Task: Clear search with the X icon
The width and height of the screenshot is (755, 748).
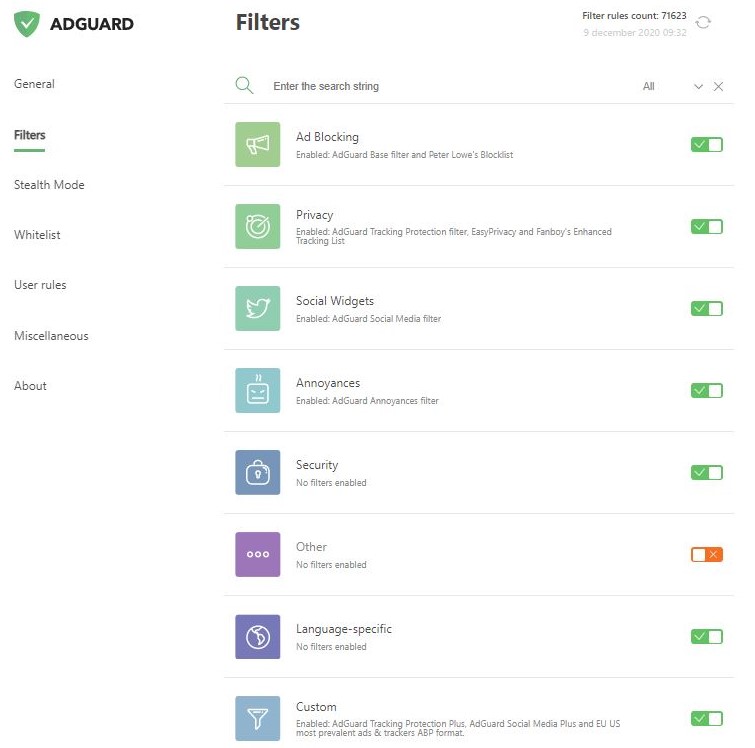Action: tap(718, 86)
